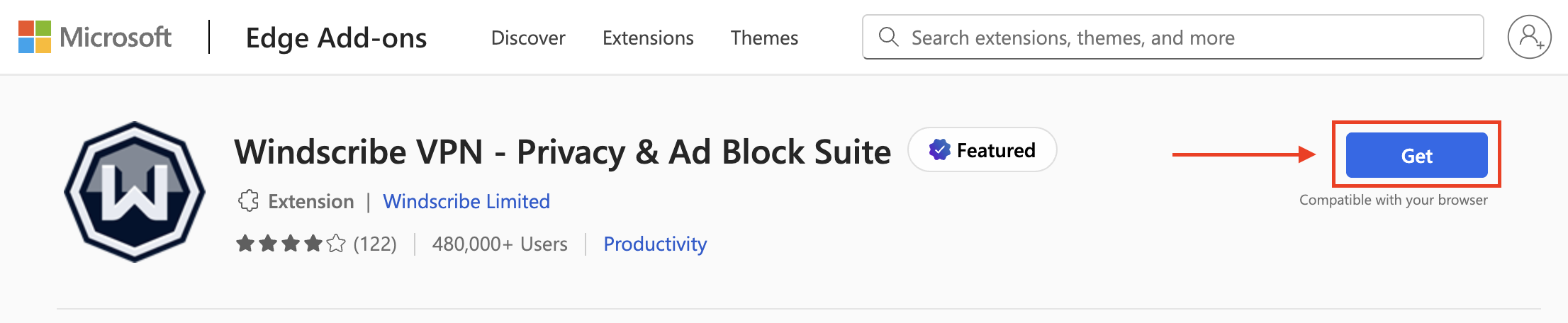Click the Microsoft wordmark text
1568x323 pixels.
pyautogui.click(x=116, y=37)
